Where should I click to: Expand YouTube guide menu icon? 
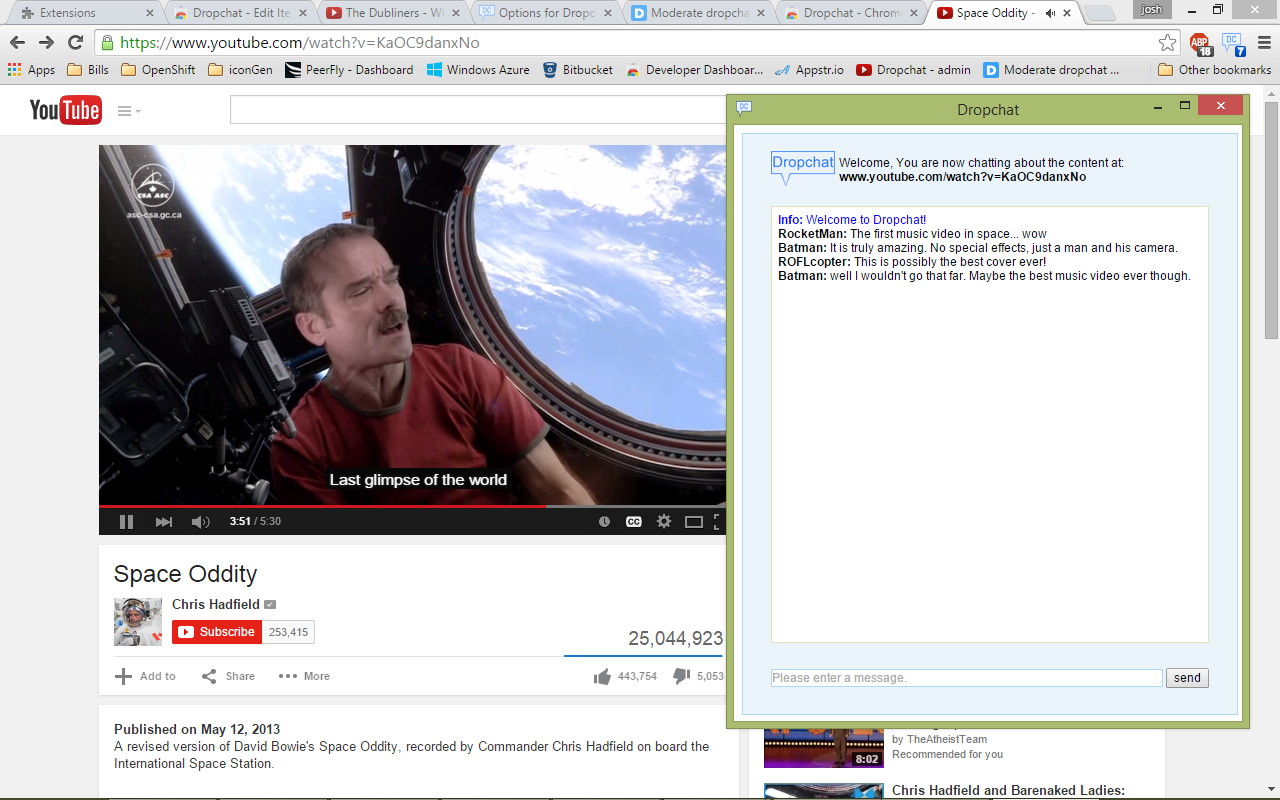129,111
